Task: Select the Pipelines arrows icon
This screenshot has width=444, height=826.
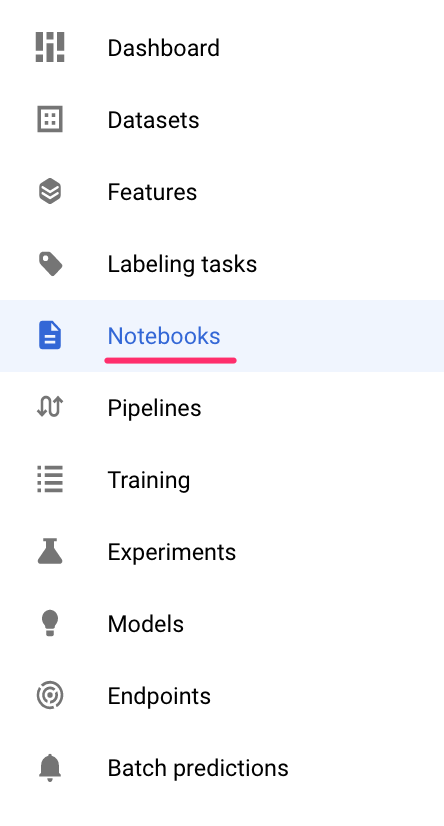Action: point(50,407)
